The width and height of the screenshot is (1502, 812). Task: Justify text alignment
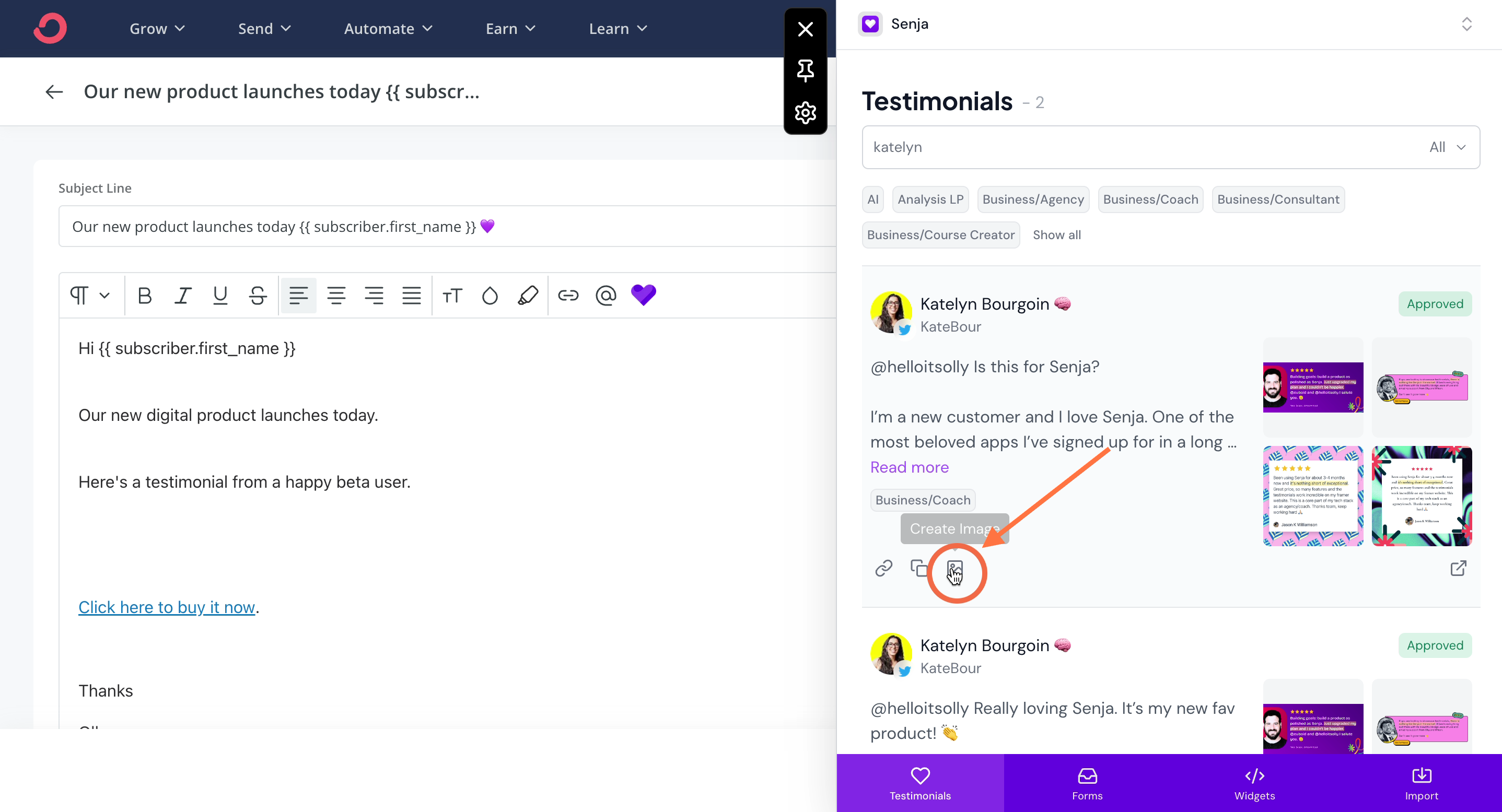[x=412, y=296]
